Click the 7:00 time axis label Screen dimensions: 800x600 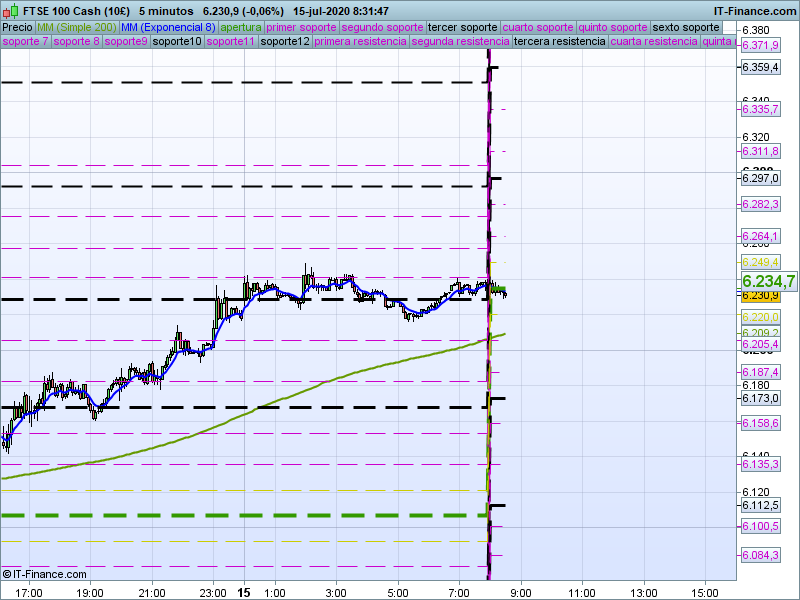459,593
